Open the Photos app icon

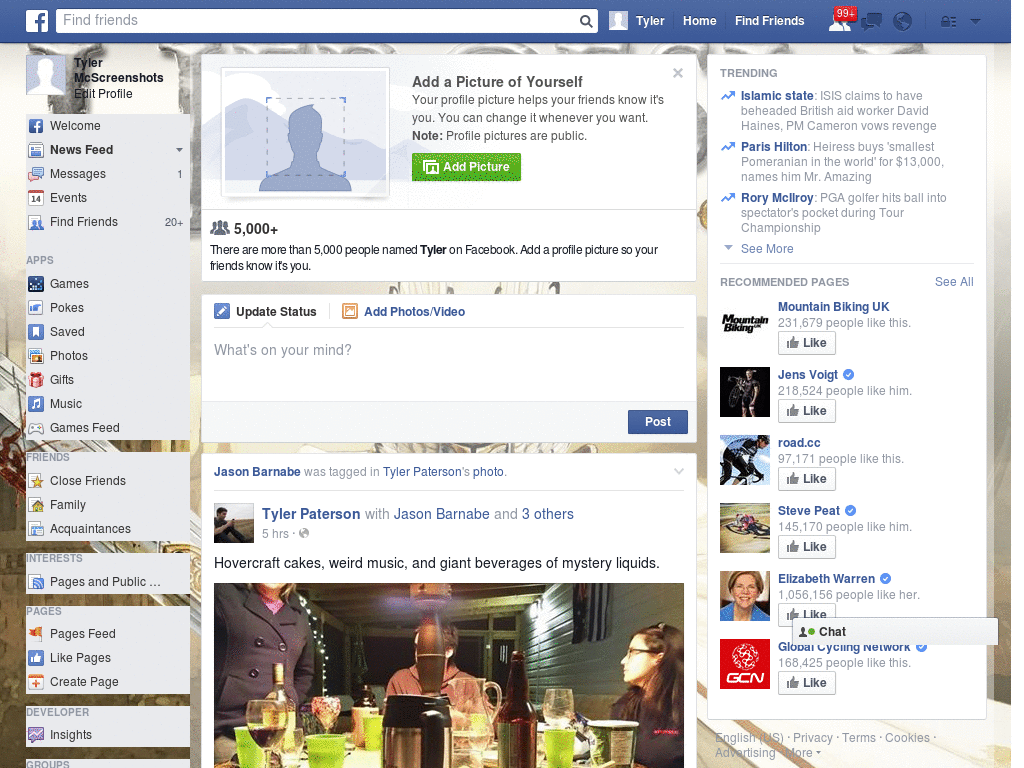36,356
